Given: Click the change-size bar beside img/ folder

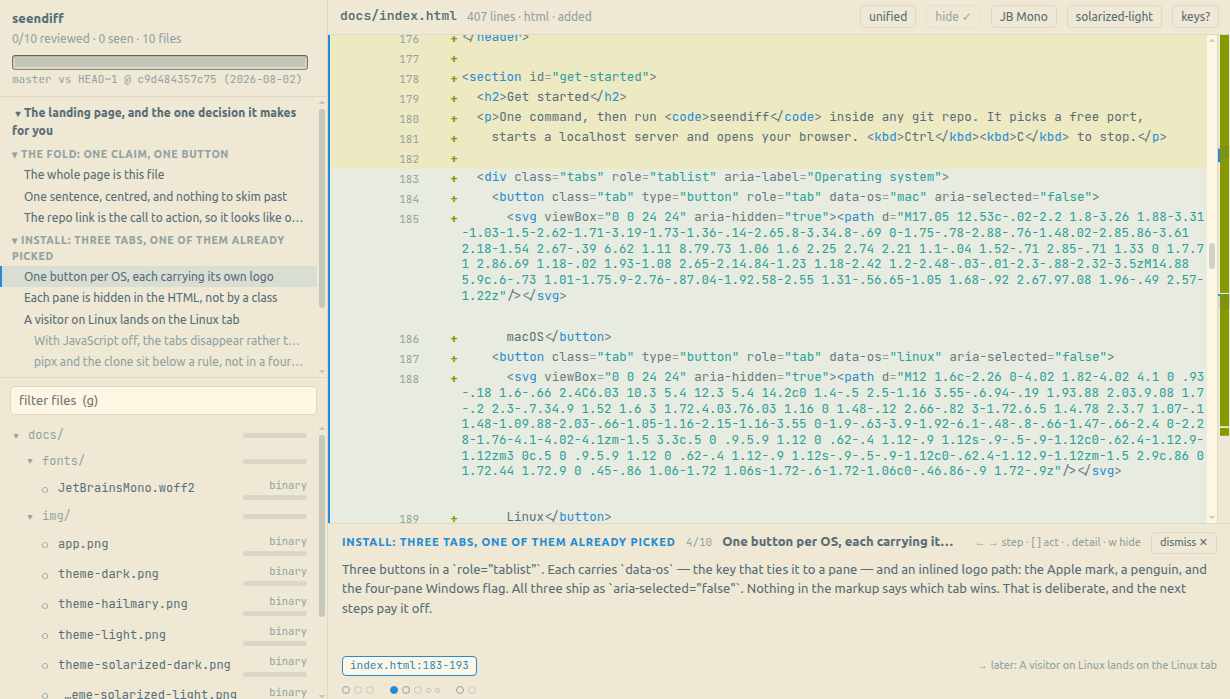Looking at the screenshot, I should 275,517.
